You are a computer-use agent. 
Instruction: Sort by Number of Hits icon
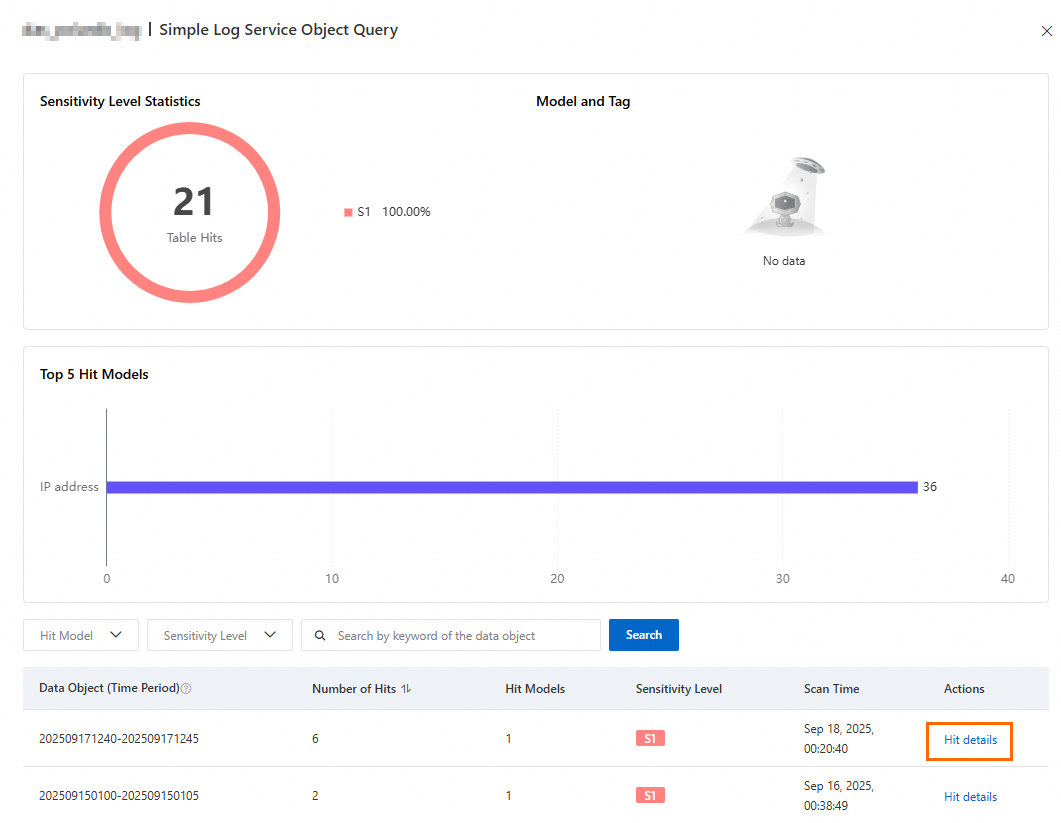pyautogui.click(x=405, y=689)
